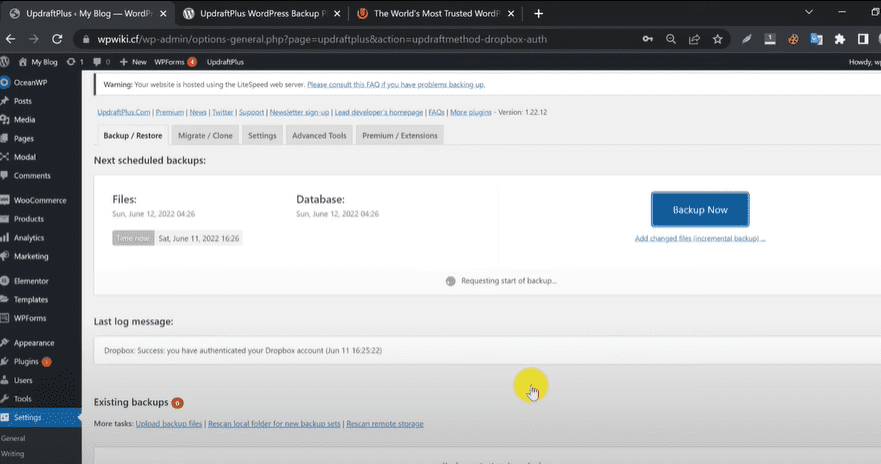881x464 pixels.
Task: Click the cookie extension icon in the toolbar
Action: tap(793, 39)
